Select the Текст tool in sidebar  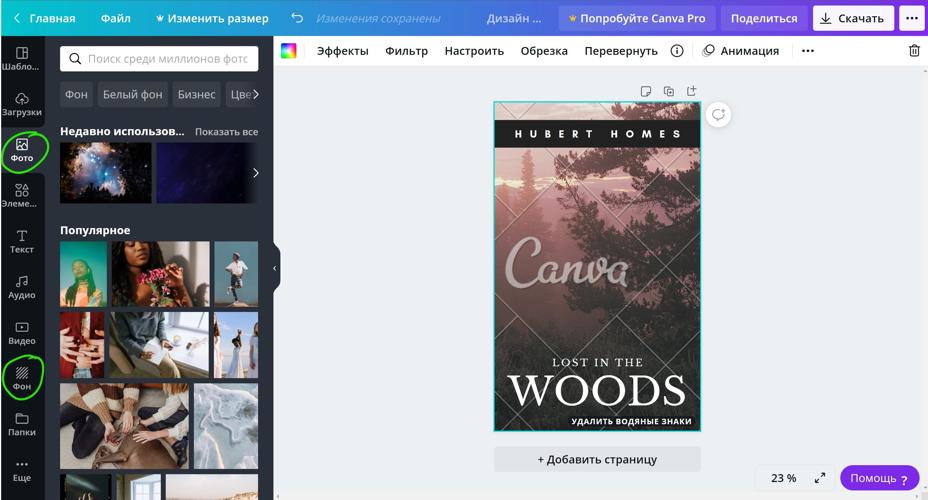[21, 241]
